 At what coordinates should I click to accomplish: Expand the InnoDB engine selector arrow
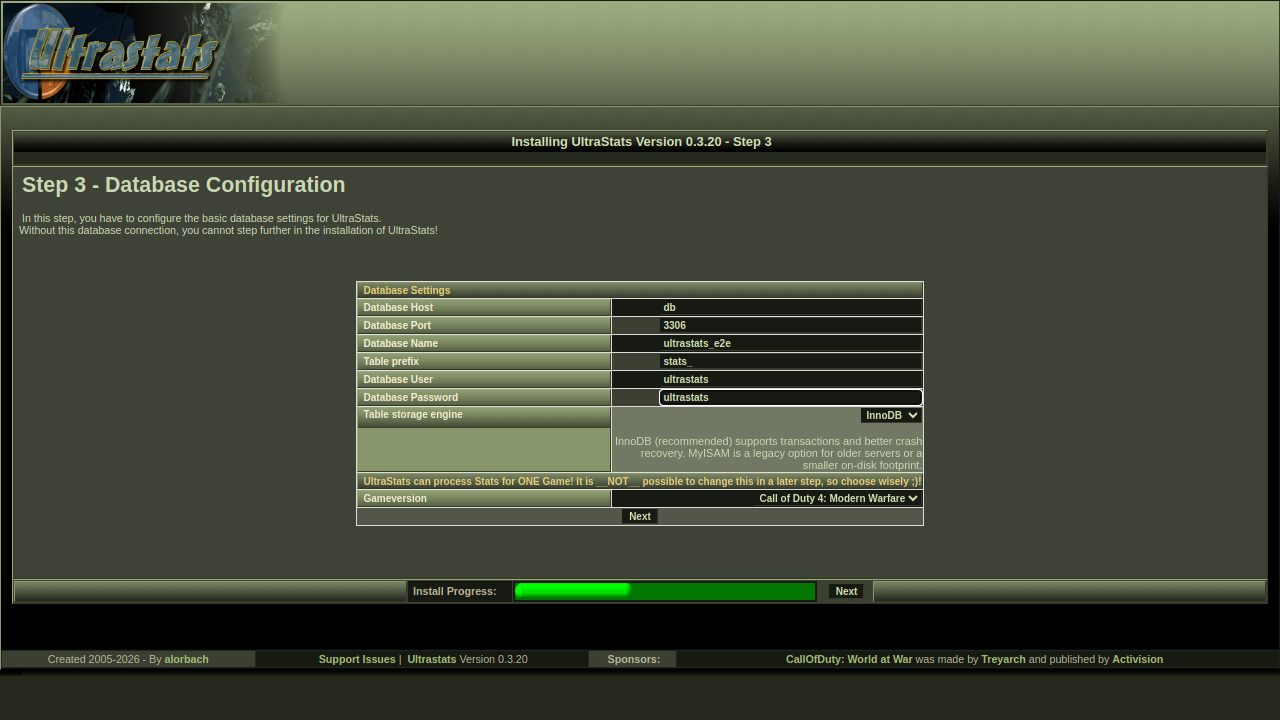coord(914,415)
